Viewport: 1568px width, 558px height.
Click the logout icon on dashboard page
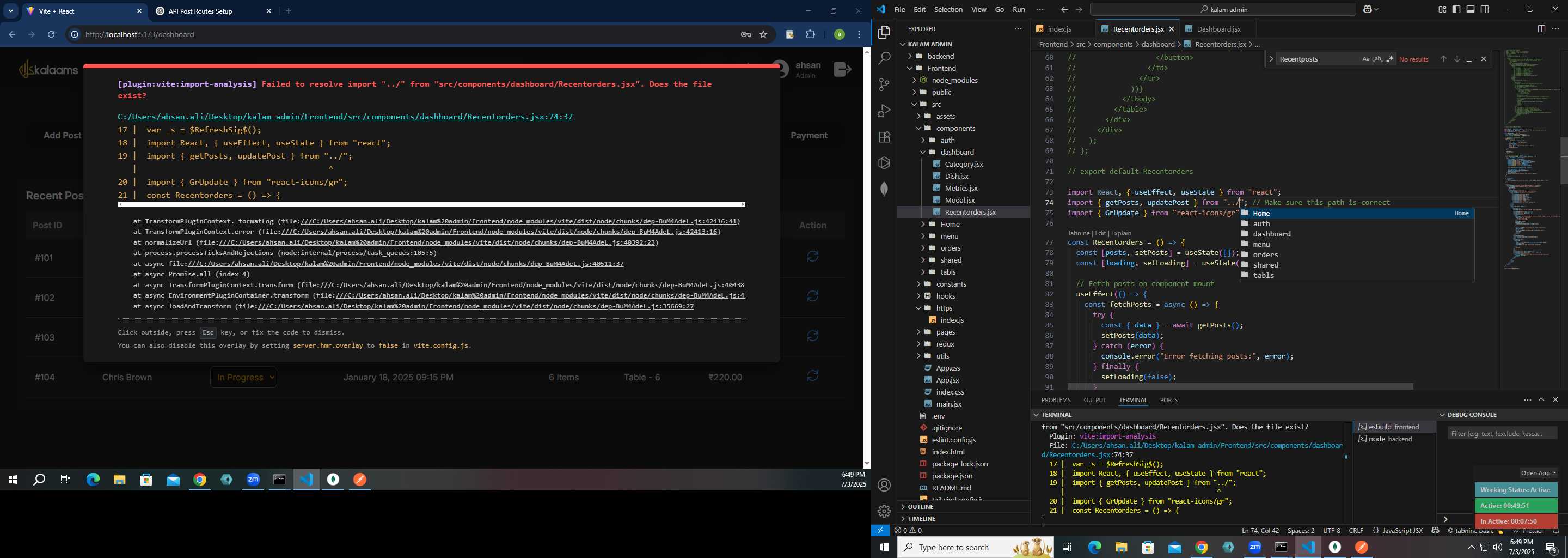[842, 69]
